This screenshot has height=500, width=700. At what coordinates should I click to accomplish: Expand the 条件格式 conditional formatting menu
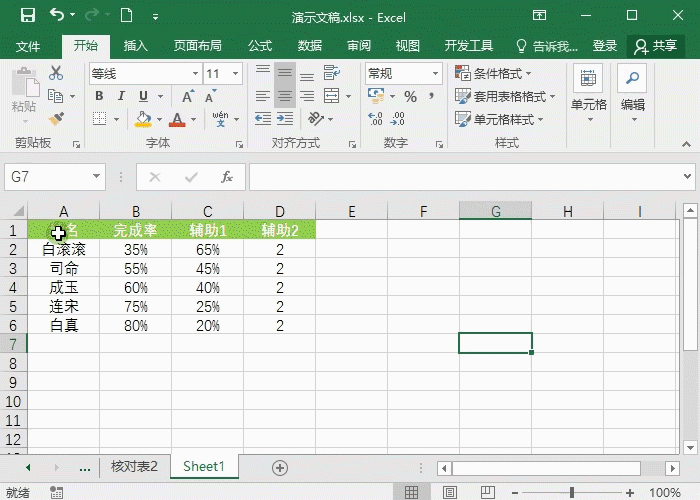[493, 73]
